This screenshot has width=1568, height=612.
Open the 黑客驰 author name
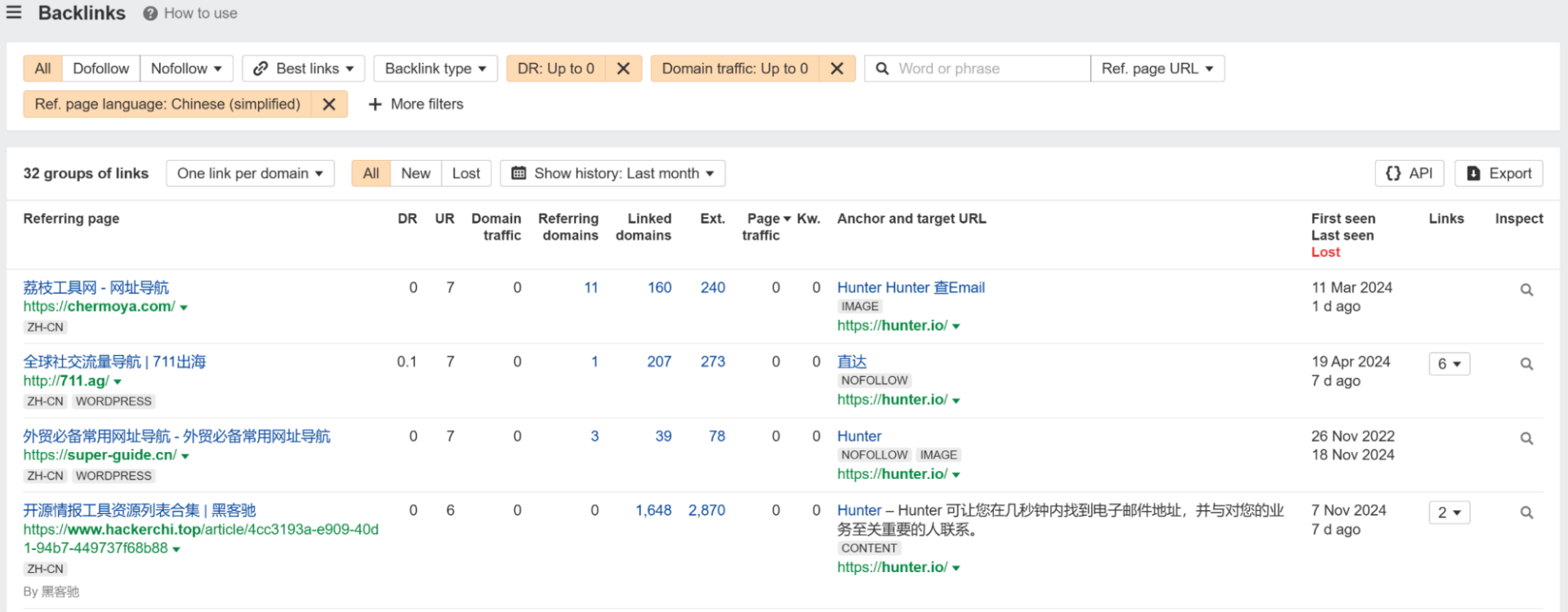pyautogui.click(x=60, y=592)
